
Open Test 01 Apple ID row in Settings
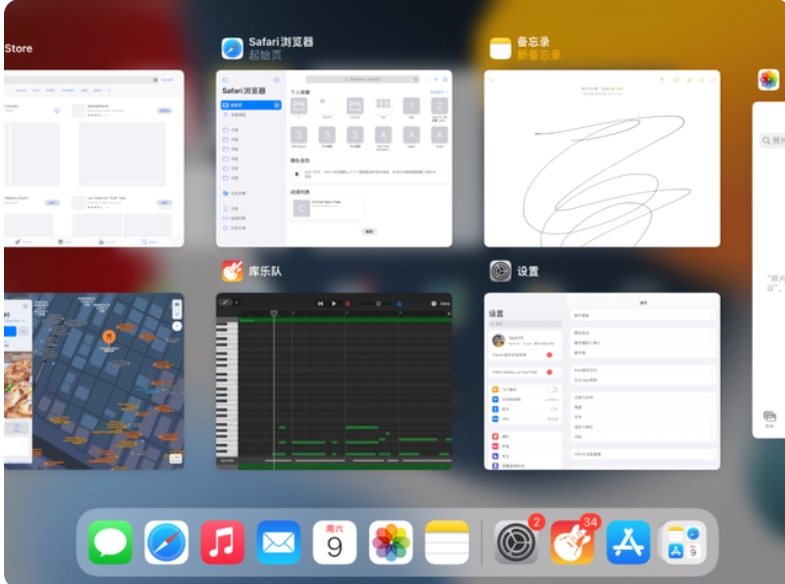[525, 340]
